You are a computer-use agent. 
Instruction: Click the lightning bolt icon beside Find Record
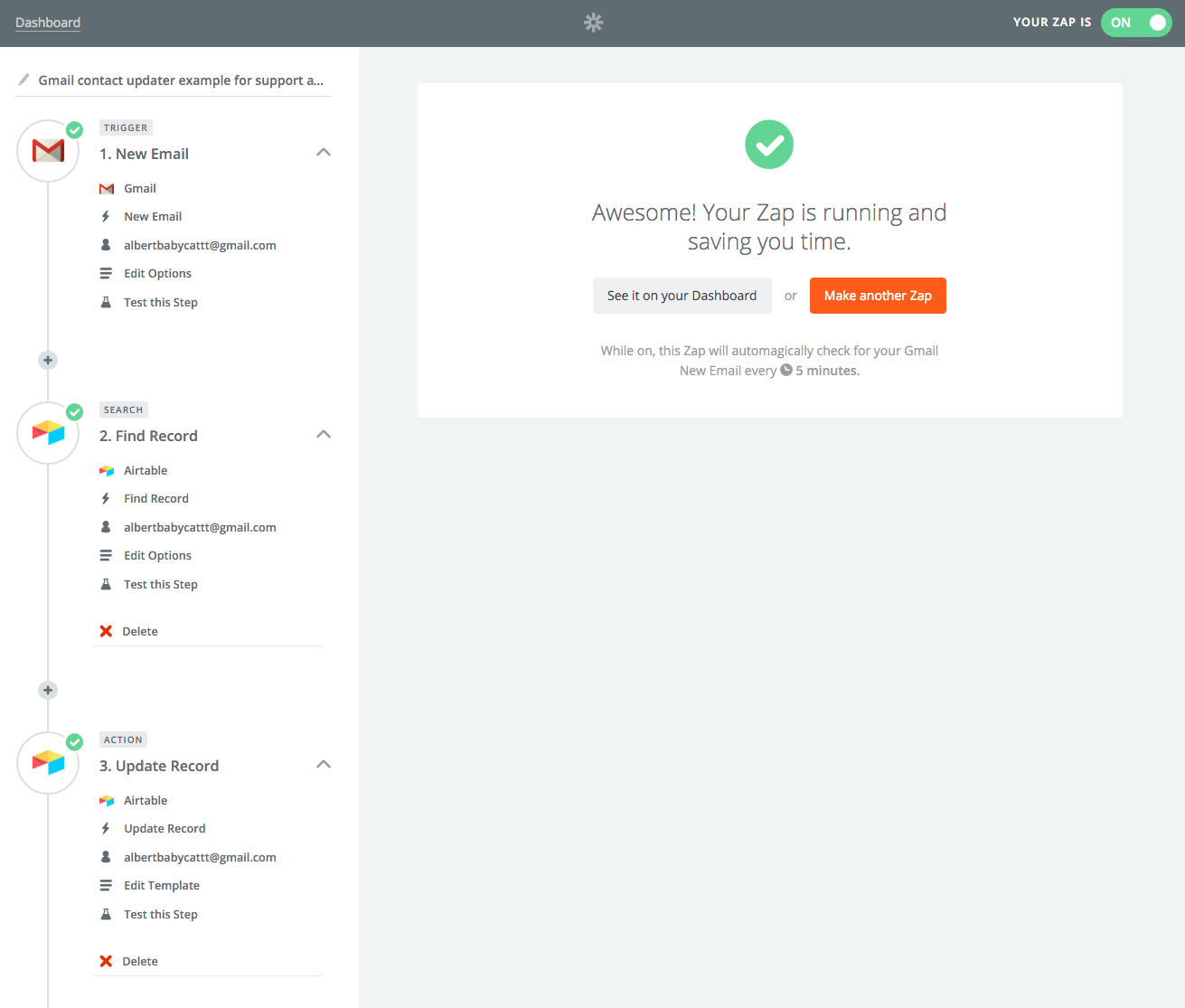106,498
